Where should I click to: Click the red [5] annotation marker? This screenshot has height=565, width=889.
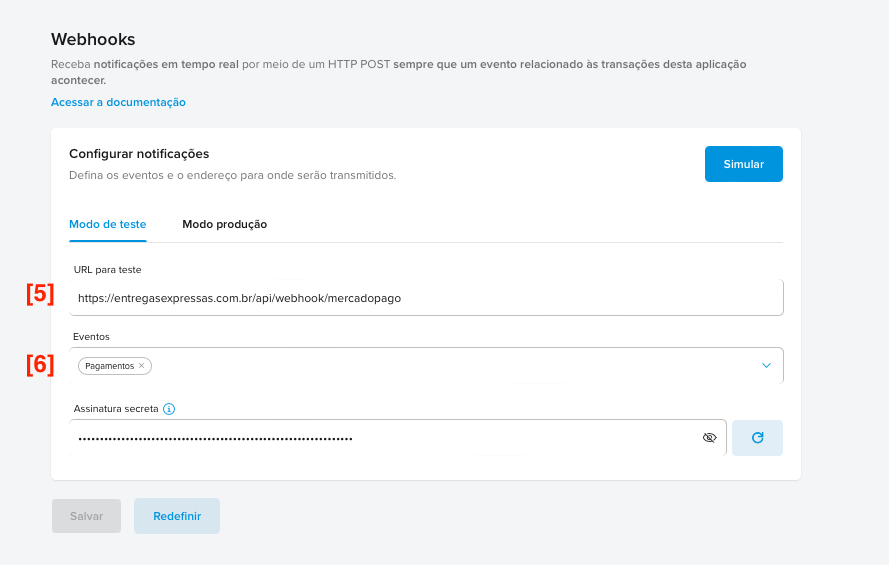point(40,294)
